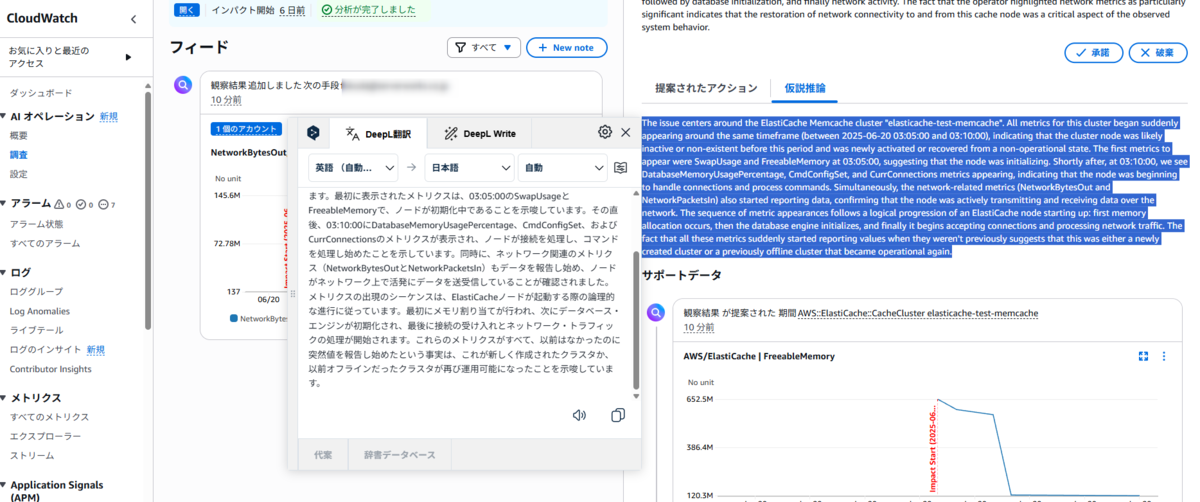Click the insufficient-data alarm count icon
This screenshot has width=1200, height=502.
pyautogui.click(x=104, y=204)
